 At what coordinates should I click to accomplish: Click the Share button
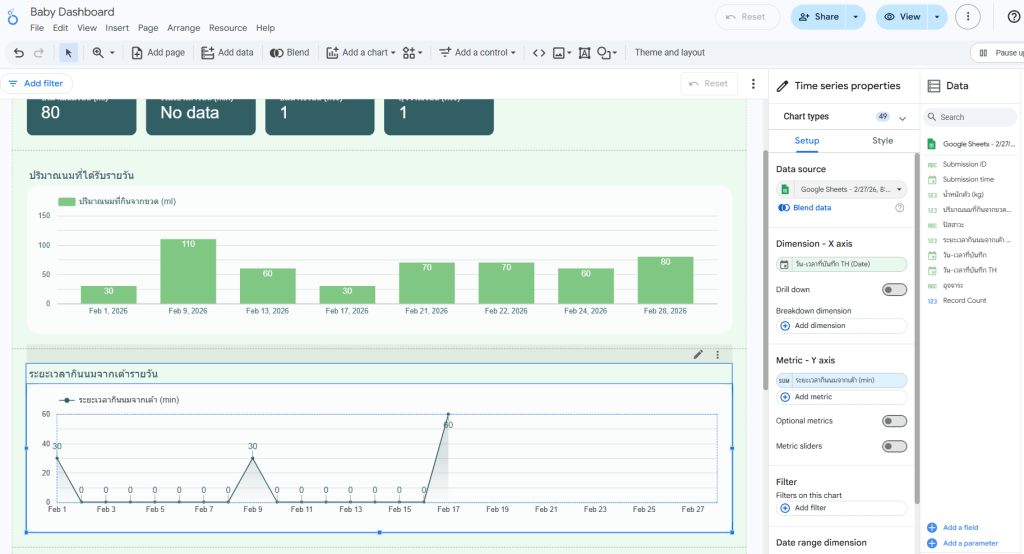tap(817, 17)
